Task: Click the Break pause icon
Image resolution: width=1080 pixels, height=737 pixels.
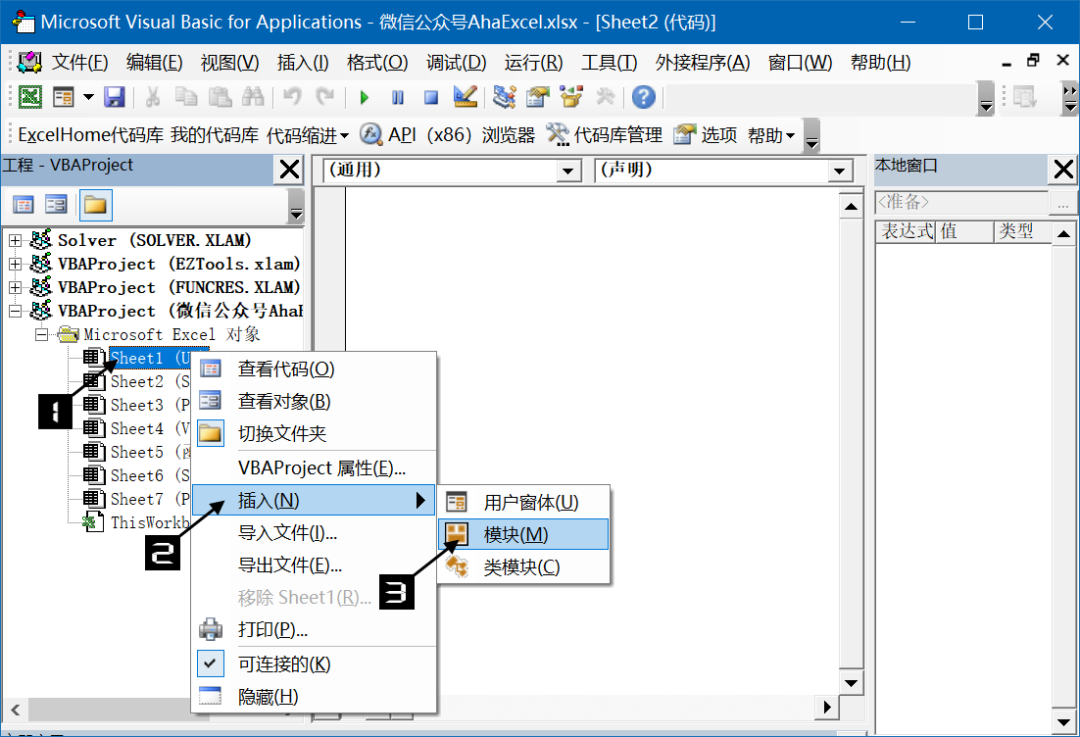Action: pos(397,97)
